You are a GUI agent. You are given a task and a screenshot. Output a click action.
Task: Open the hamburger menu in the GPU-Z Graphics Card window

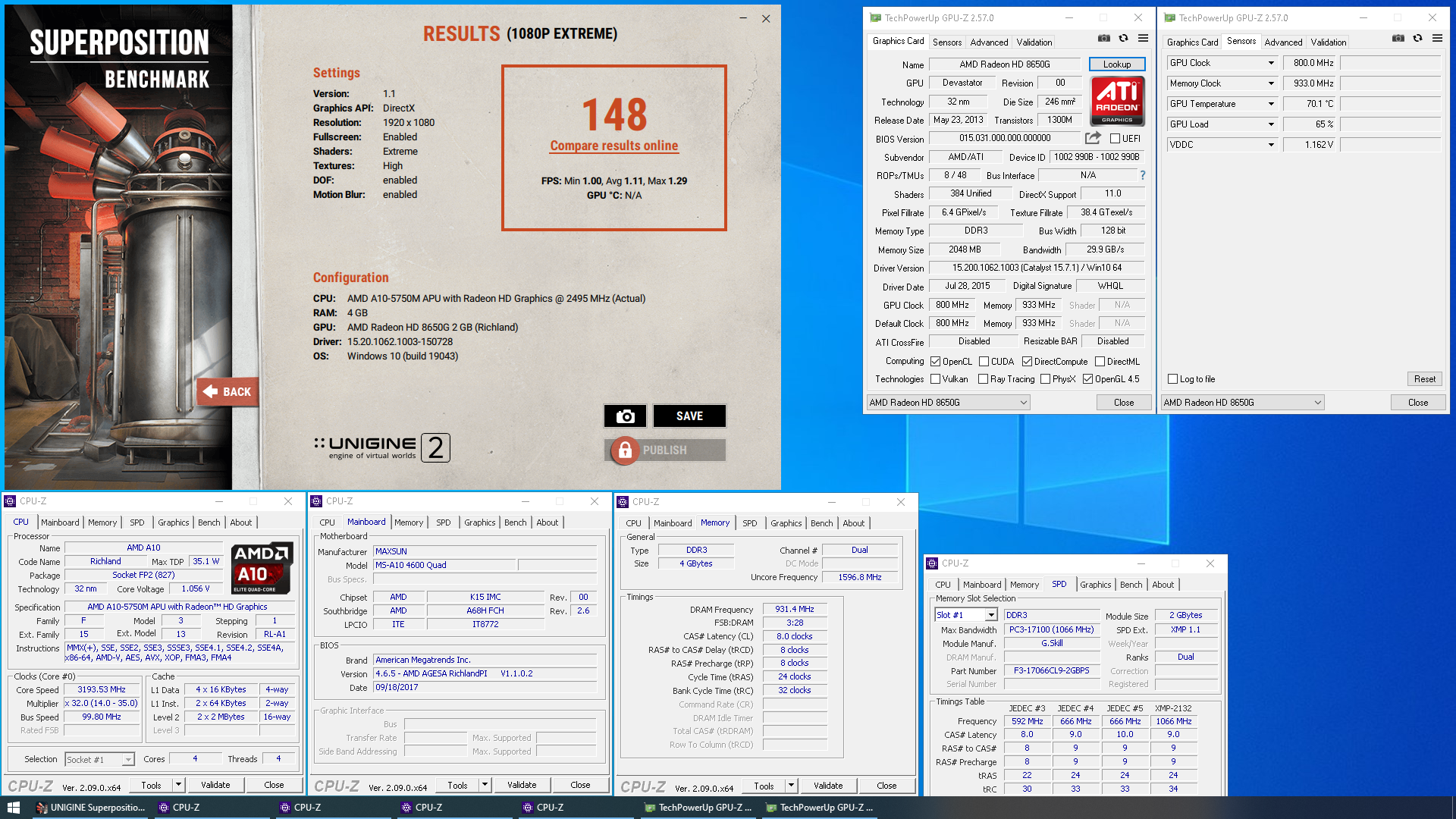(1143, 39)
